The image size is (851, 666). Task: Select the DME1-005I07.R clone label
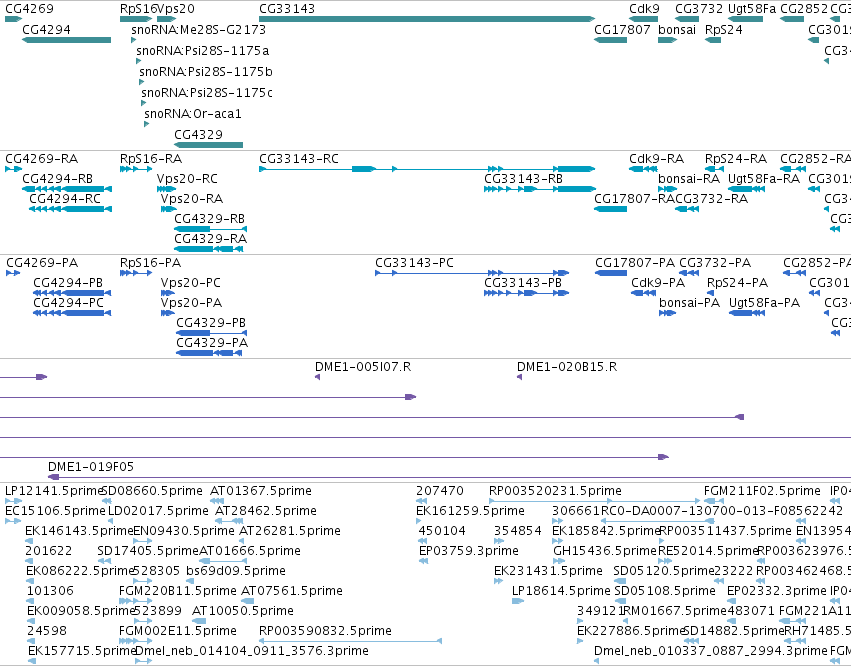point(363,367)
